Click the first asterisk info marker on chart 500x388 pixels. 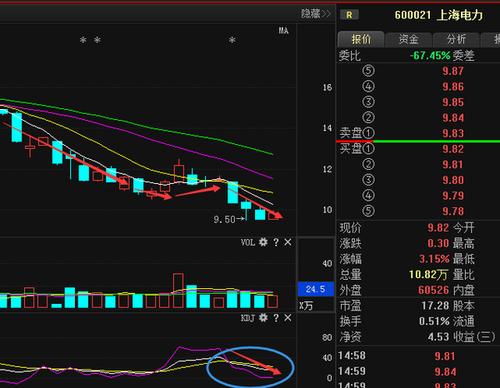[x=83, y=40]
